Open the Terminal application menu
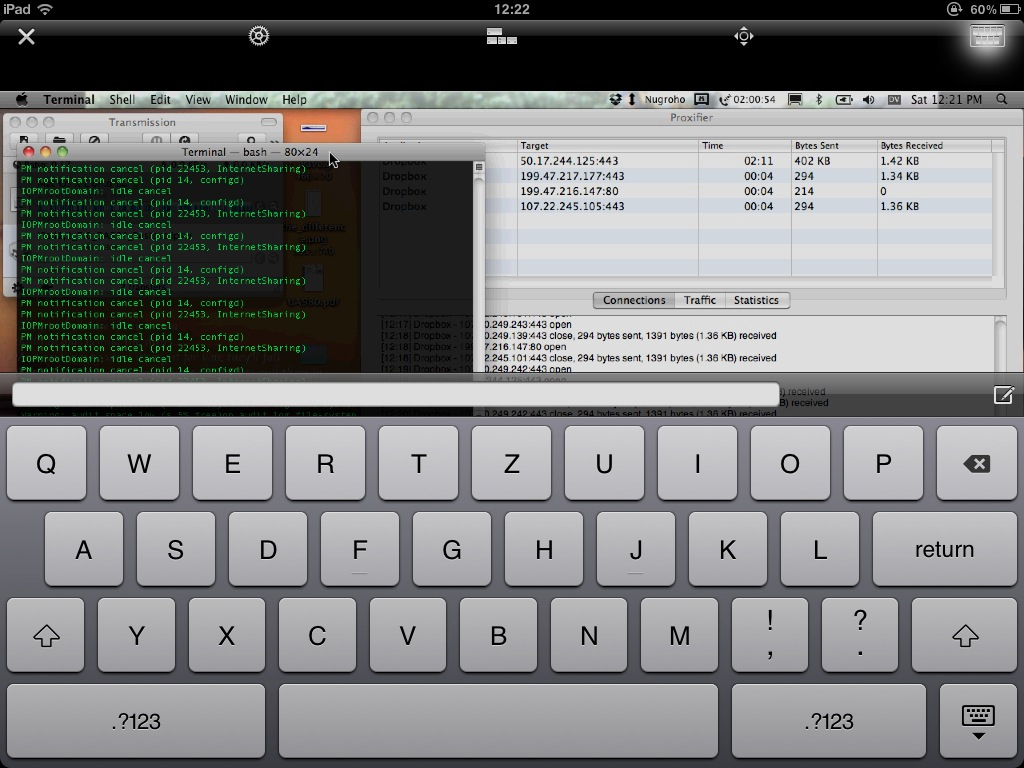This screenshot has height=768, width=1024. coord(69,99)
